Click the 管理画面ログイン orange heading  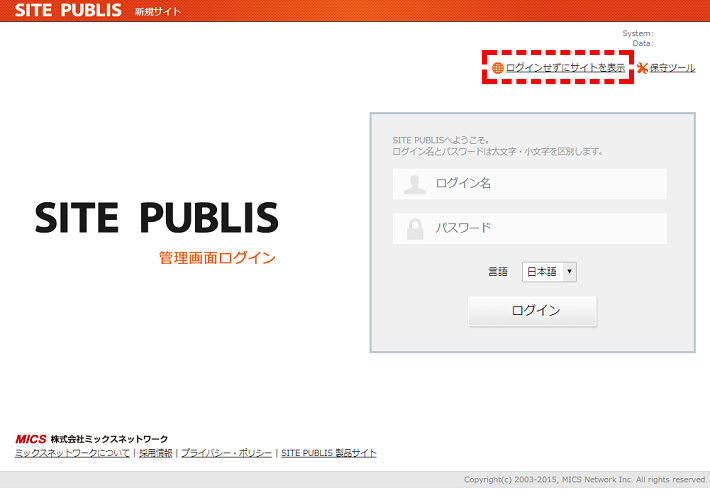point(217,258)
